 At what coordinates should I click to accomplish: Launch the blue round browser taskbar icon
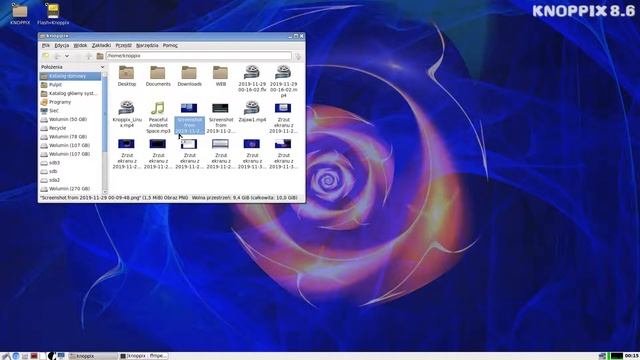16,356
